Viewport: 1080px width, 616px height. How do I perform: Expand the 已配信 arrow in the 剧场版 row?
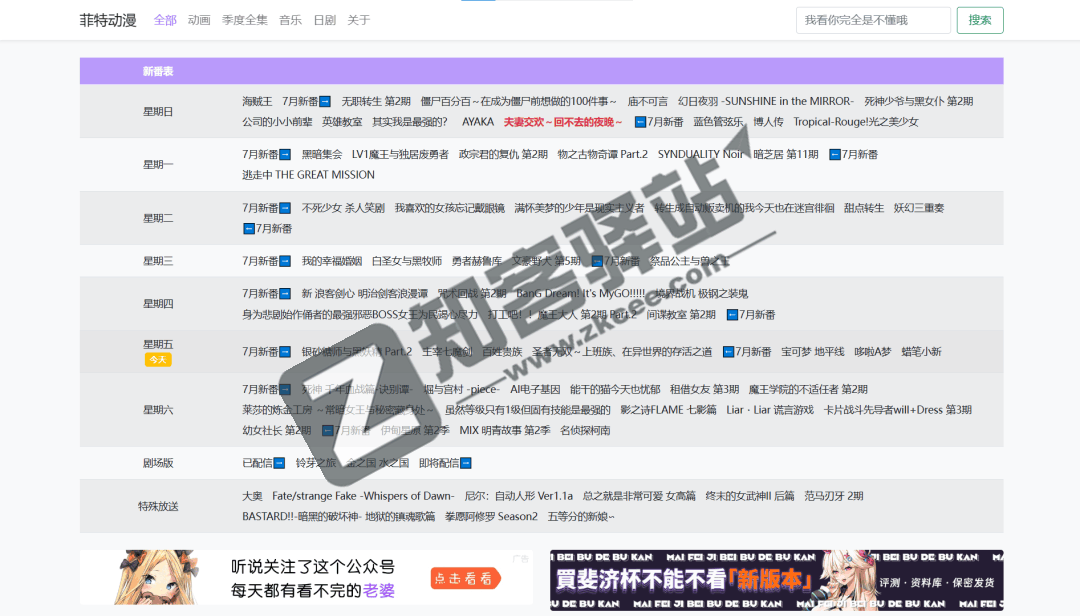tap(279, 464)
